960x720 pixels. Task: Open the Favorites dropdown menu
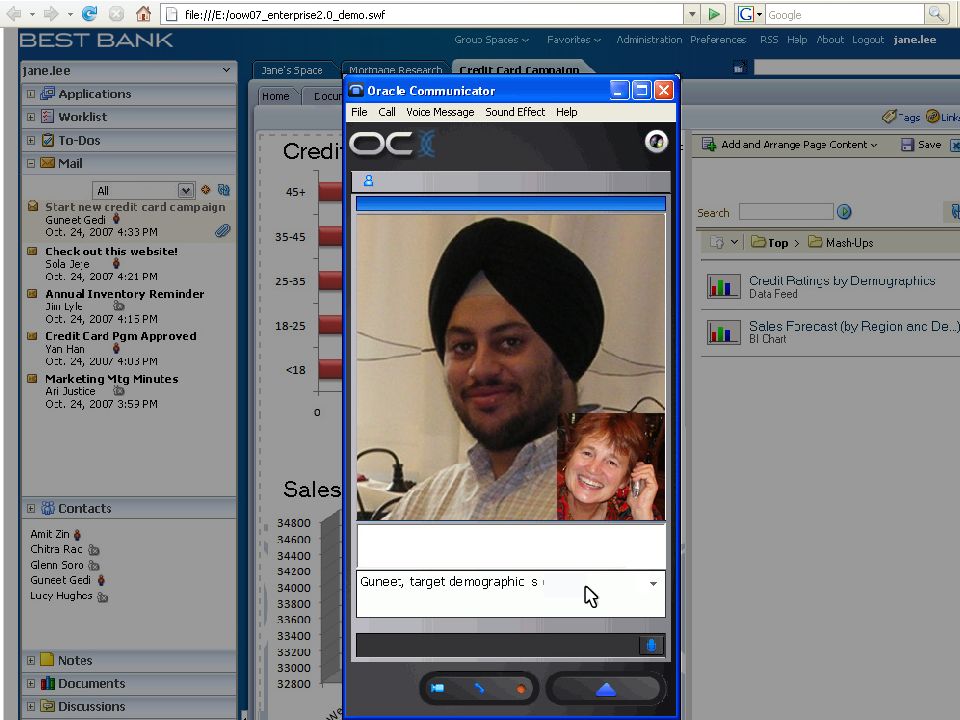coord(574,40)
